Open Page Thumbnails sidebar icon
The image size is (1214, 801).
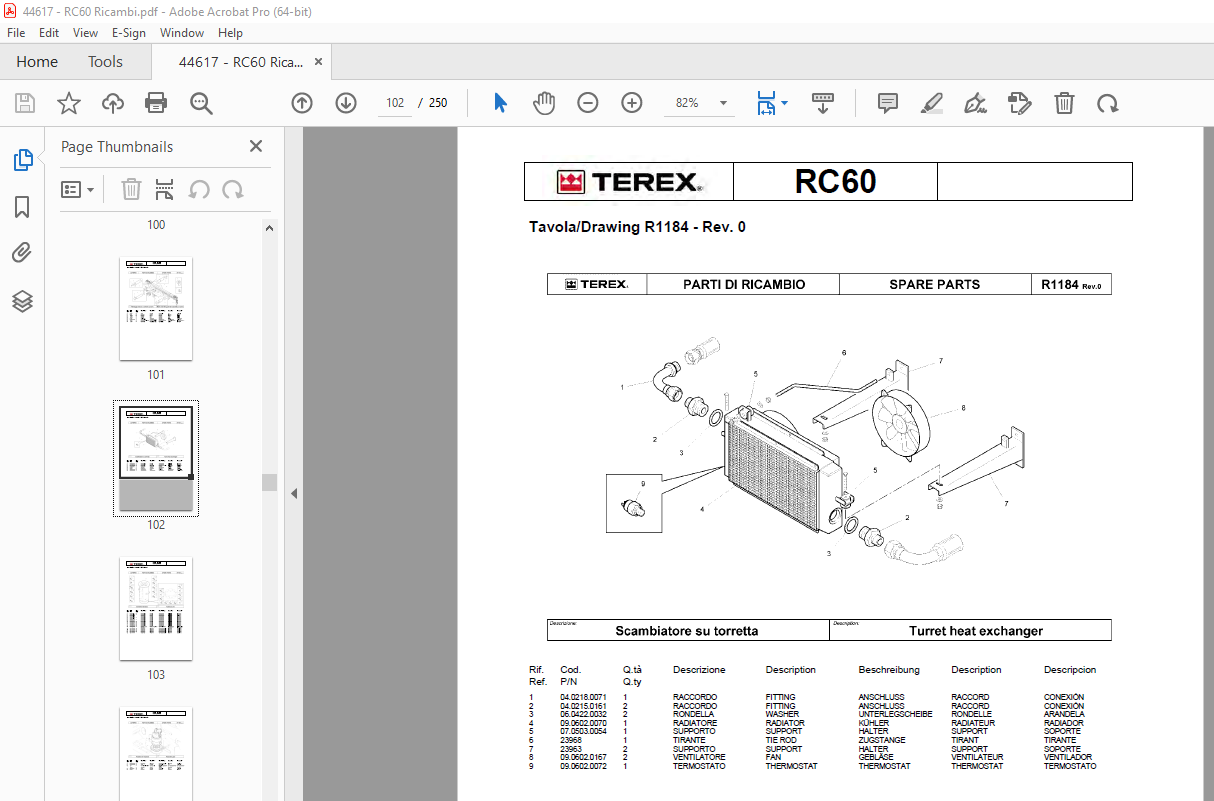click(22, 159)
